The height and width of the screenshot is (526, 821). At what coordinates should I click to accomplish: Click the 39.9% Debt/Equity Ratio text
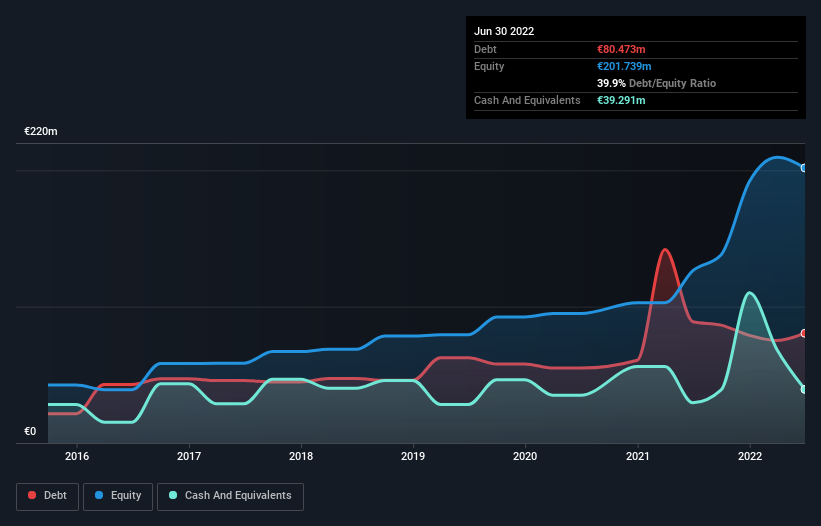pos(656,83)
